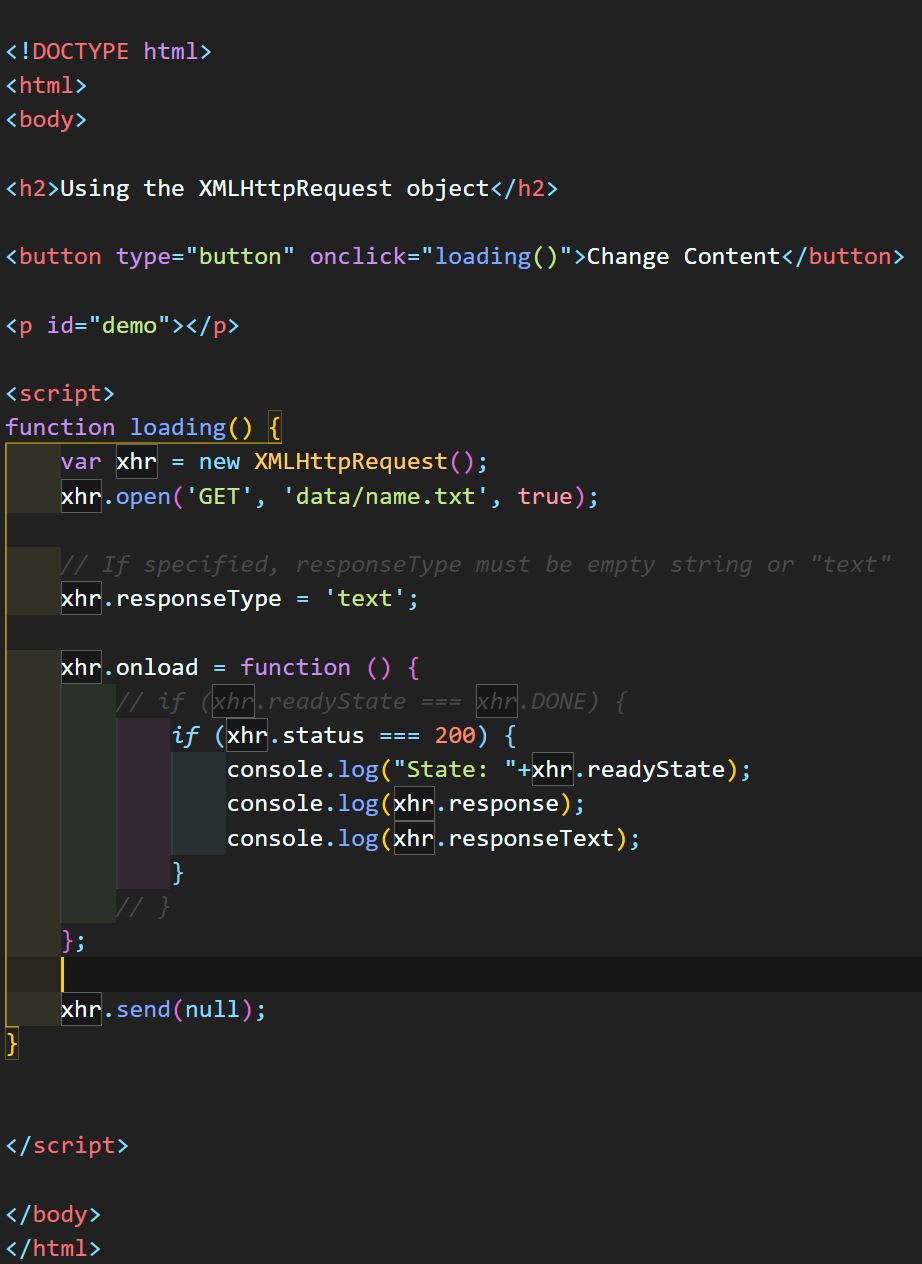Click the closing html tag

(x=52, y=1248)
